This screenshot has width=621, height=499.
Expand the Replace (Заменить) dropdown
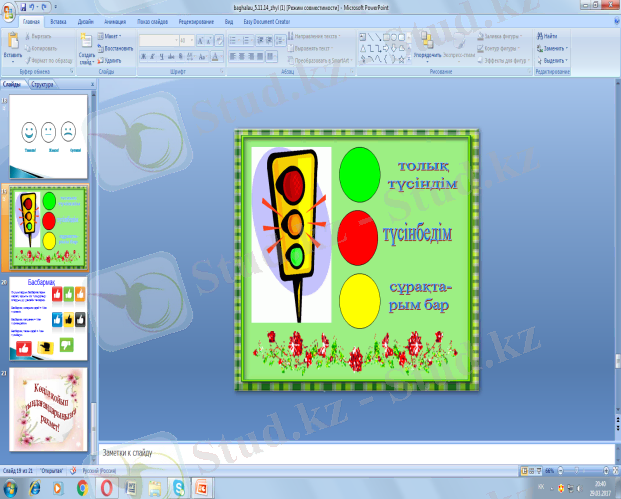click(x=554, y=47)
